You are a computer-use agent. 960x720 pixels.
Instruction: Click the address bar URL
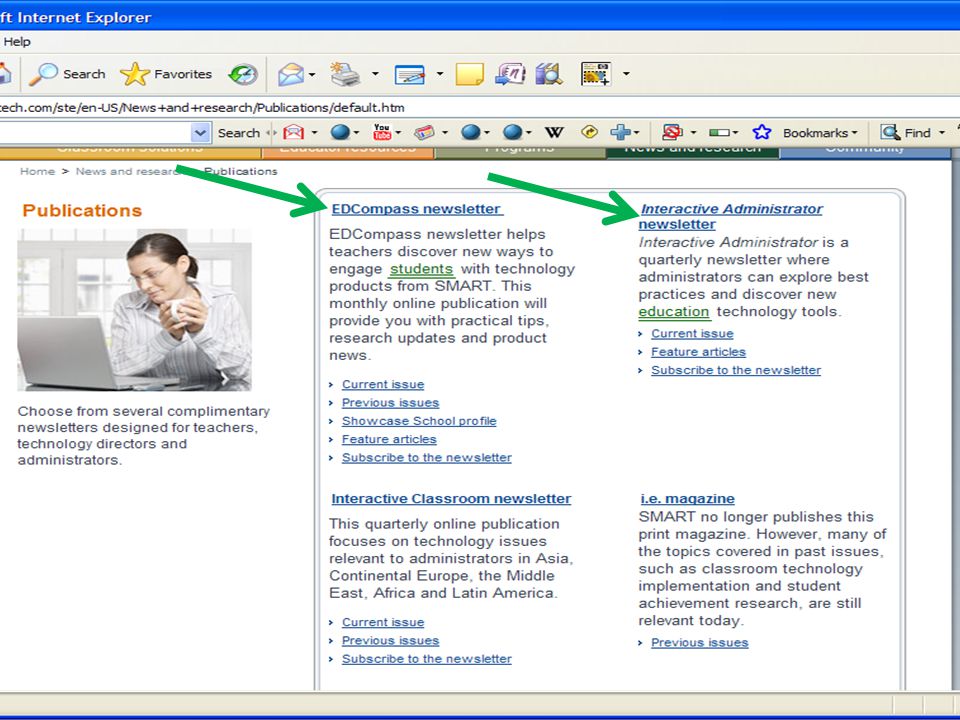click(202, 108)
